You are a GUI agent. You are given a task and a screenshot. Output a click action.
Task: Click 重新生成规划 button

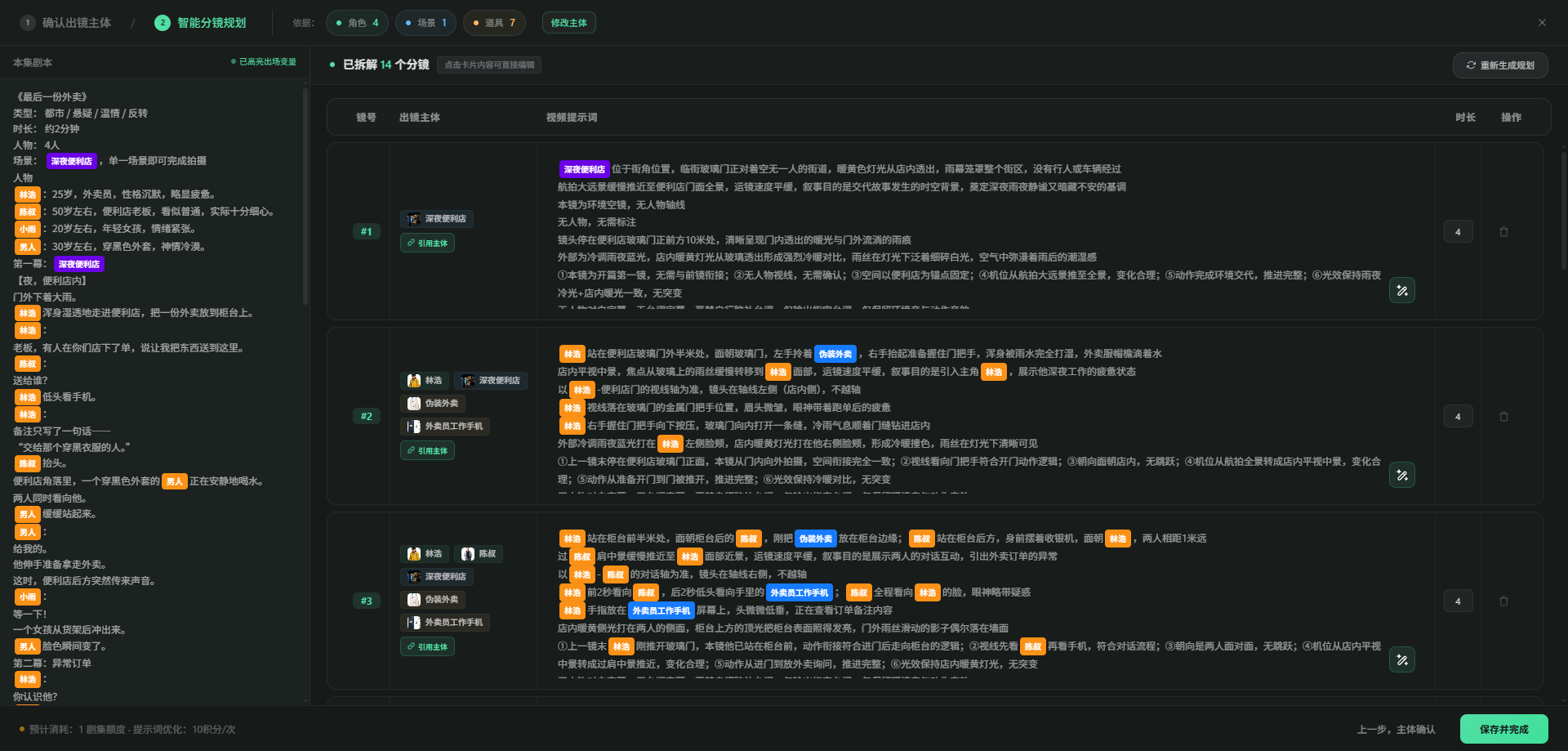[x=1500, y=65]
